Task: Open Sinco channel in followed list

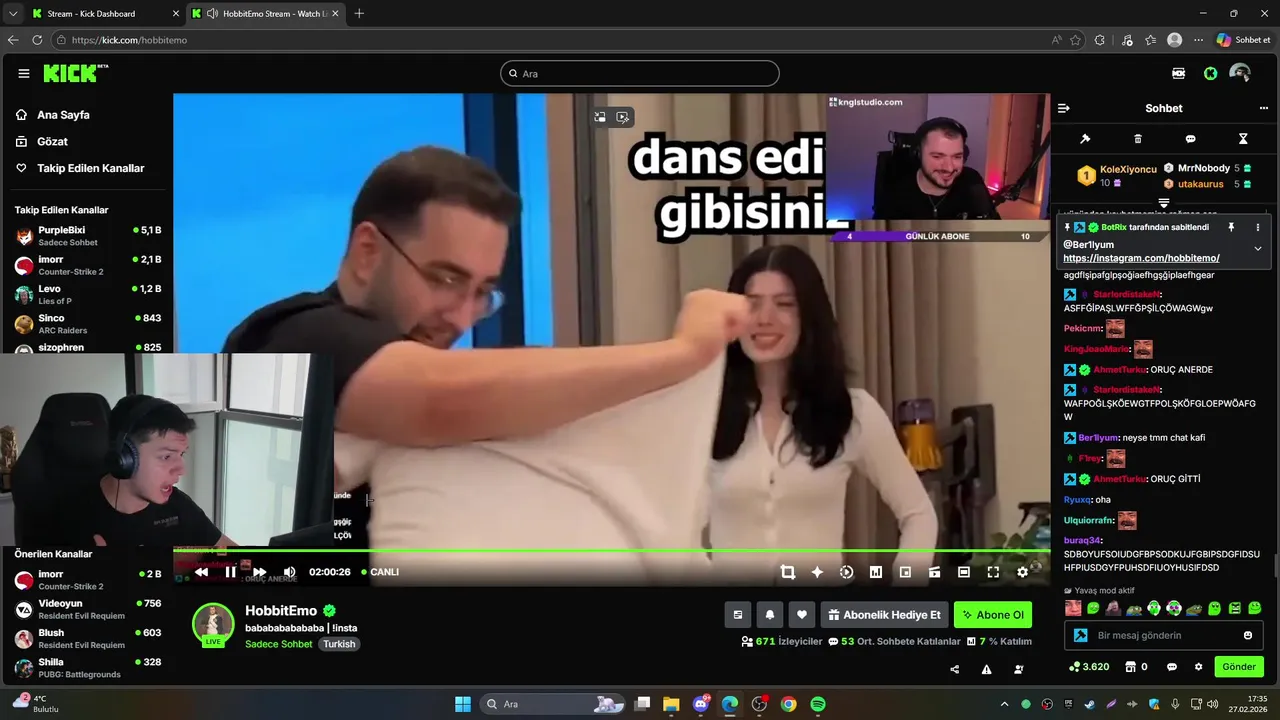Action: (88, 324)
